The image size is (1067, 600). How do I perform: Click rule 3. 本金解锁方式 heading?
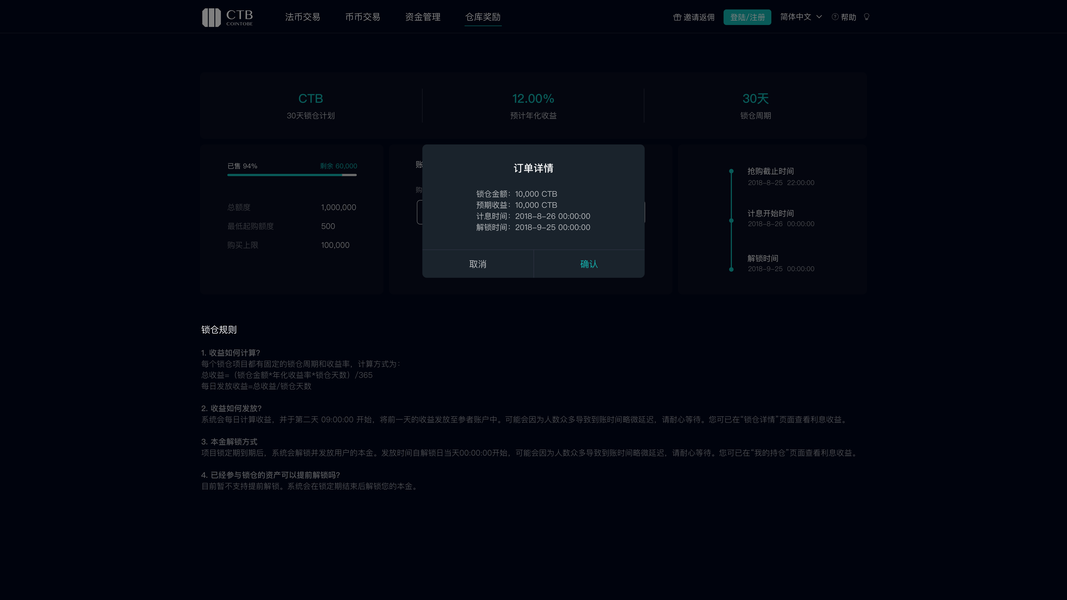pyautogui.click(x=229, y=441)
